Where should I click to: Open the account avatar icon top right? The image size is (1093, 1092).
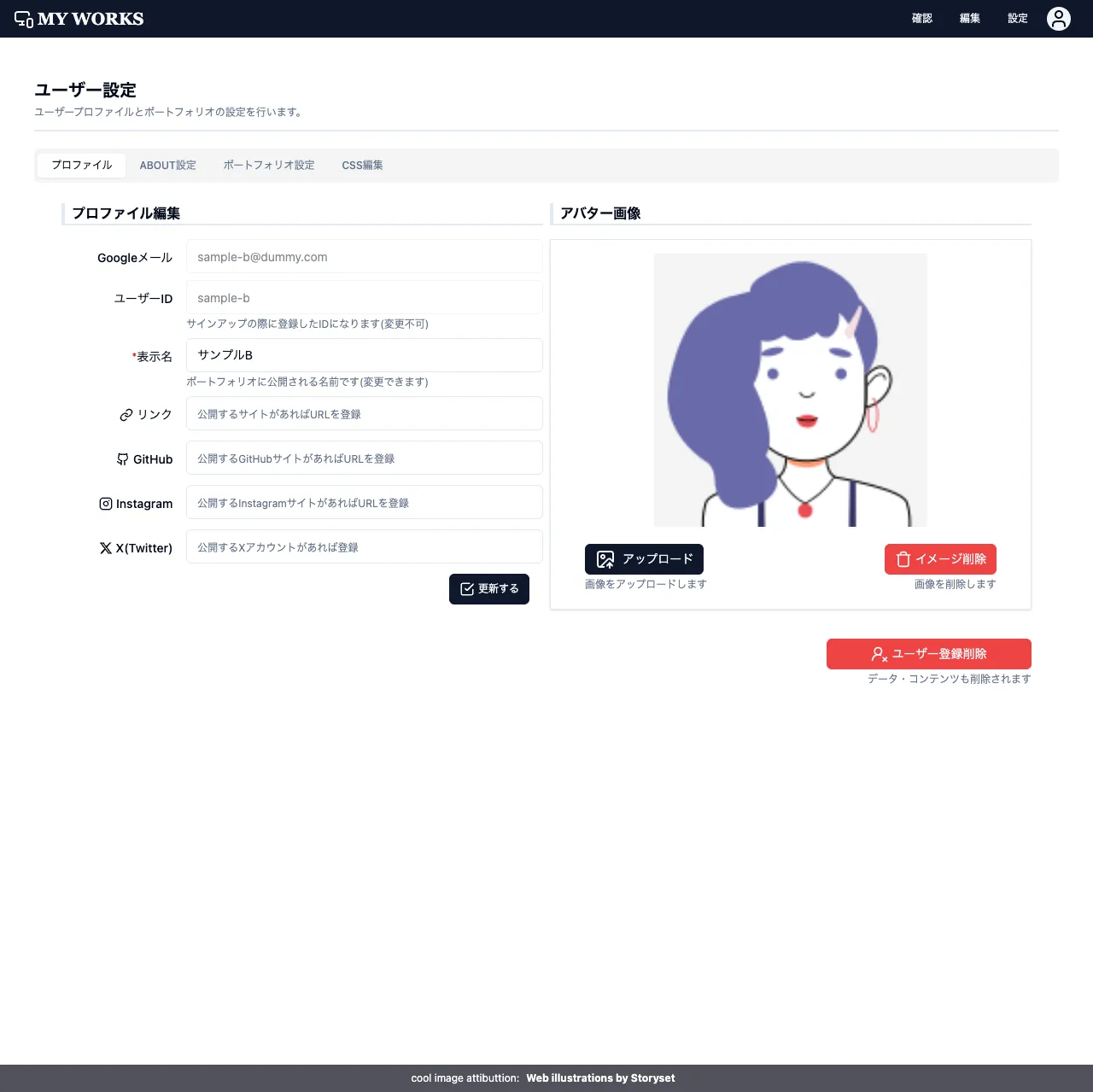pos(1058,18)
